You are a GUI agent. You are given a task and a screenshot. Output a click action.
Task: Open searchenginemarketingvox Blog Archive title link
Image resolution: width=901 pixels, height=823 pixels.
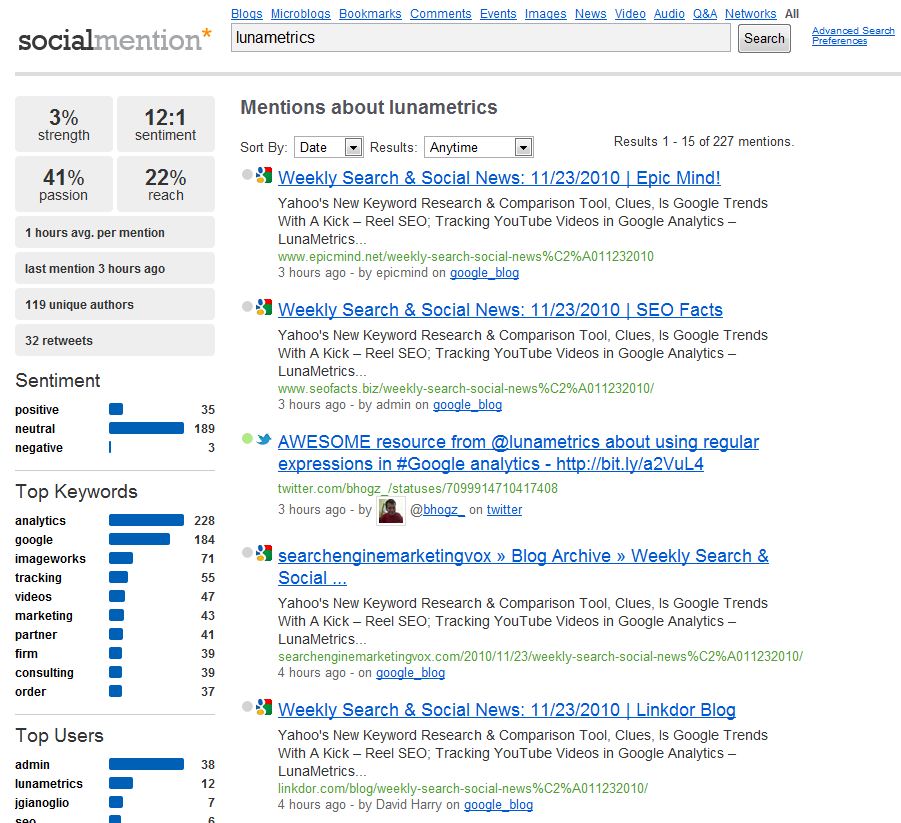tap(523, 567)
